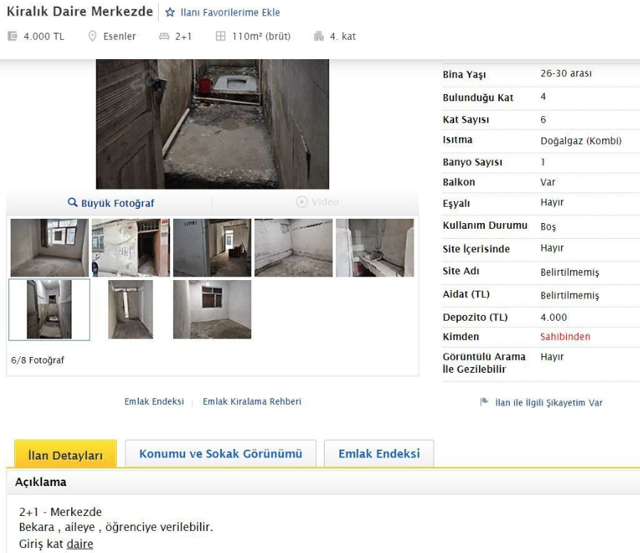
Task: Follow the Emlak Kiralama Rehberi link
Action: (x=252, y=401)
